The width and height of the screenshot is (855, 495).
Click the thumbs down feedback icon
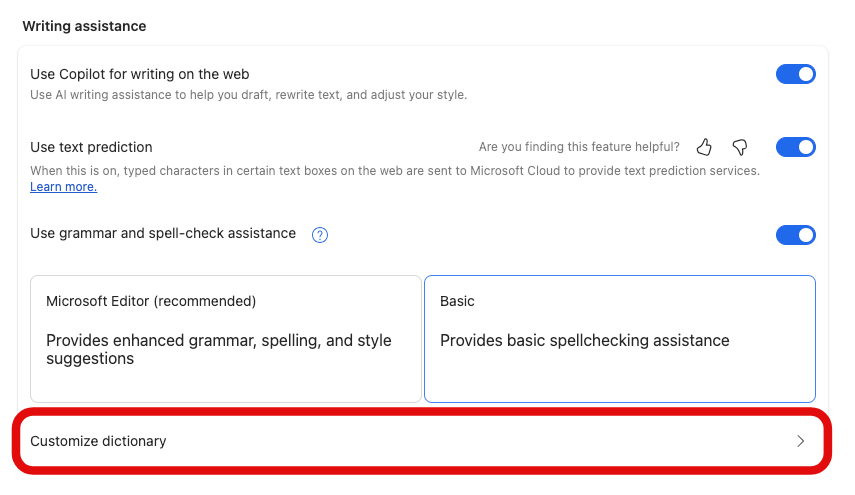(740, 148)
